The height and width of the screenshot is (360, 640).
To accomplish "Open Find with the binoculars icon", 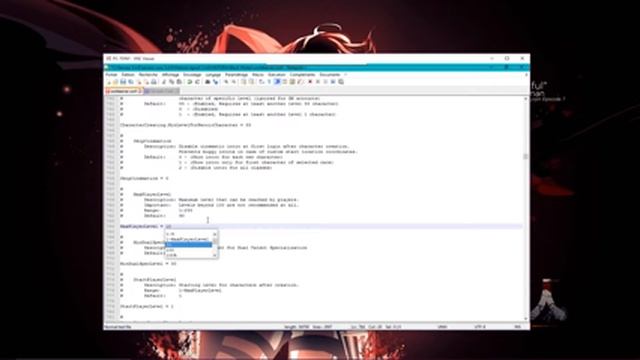I will pyautogui.click(x=207, y=82).
